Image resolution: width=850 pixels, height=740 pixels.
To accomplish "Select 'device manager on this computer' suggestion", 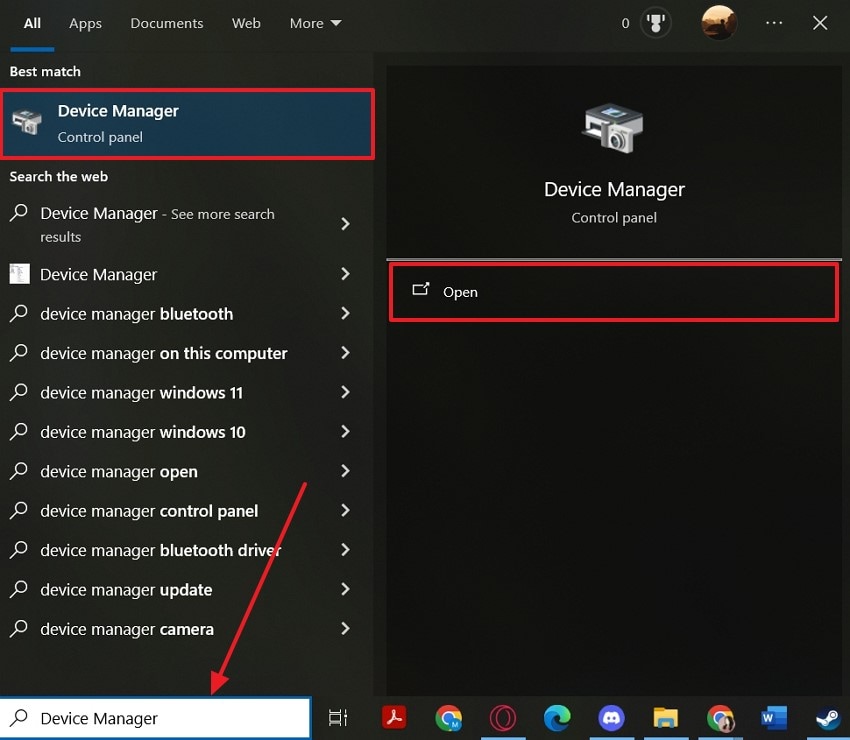I will (x=164, y=353).
